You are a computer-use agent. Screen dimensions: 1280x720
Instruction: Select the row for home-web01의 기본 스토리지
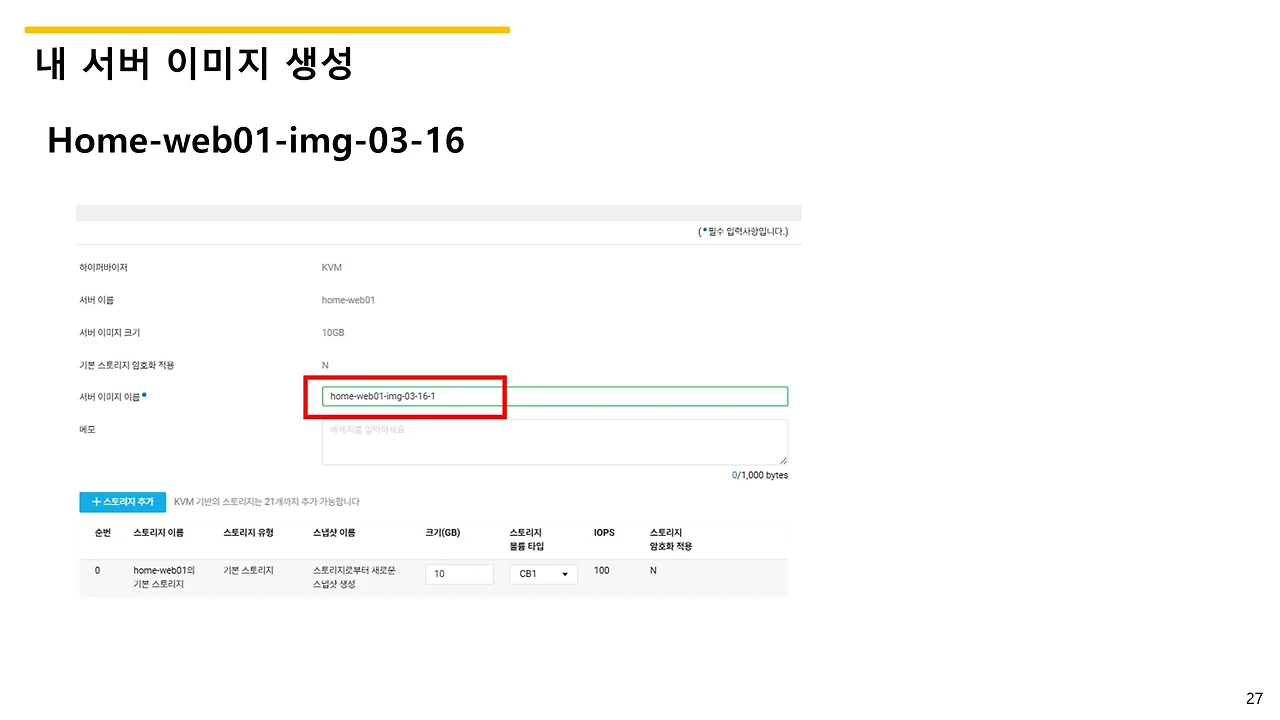(x=164, y=577)
